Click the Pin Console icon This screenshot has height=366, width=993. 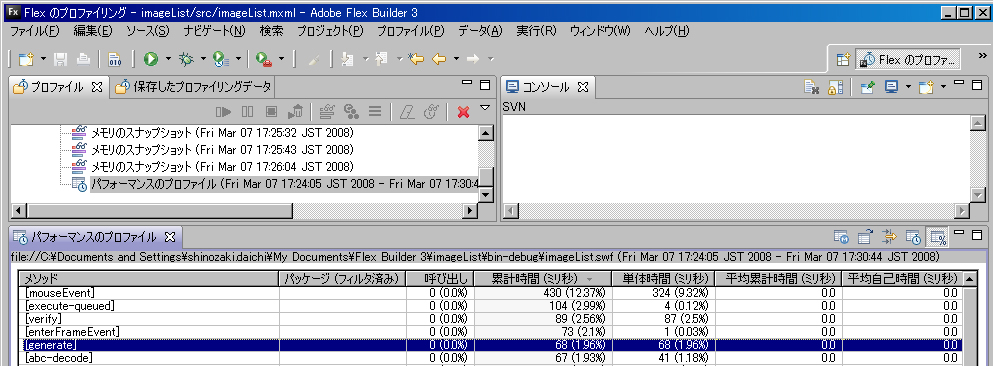tap(867, 87)
